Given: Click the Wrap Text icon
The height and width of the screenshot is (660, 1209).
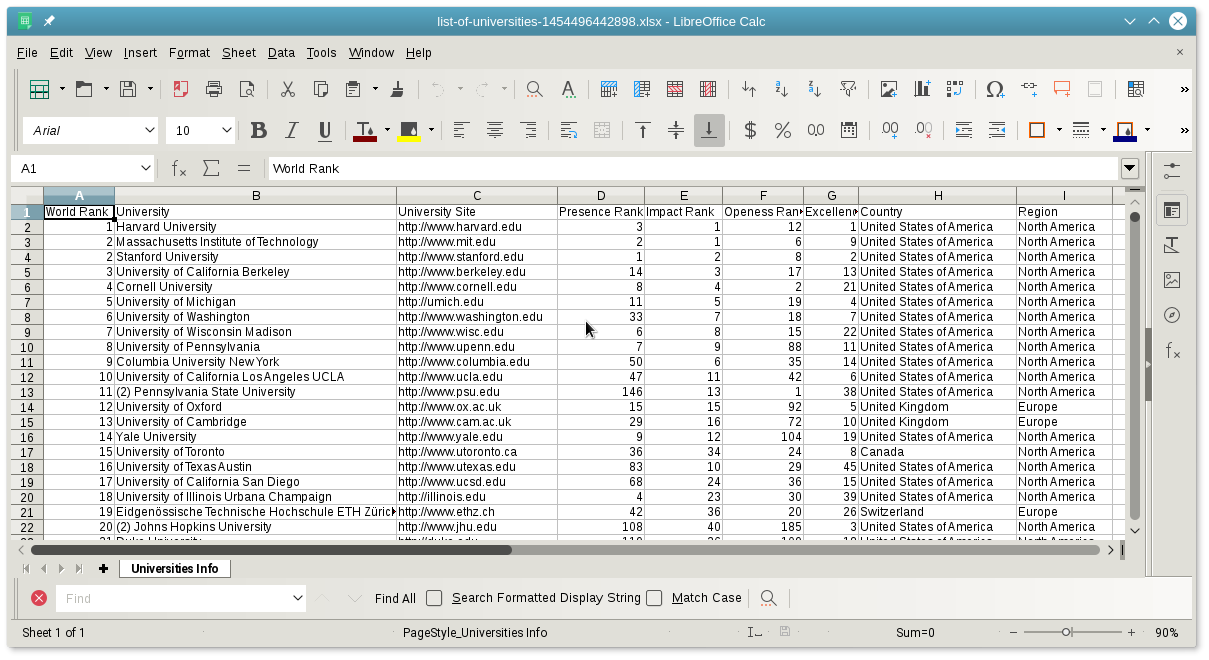Looking at the screenshot, I should coord(568,130).
